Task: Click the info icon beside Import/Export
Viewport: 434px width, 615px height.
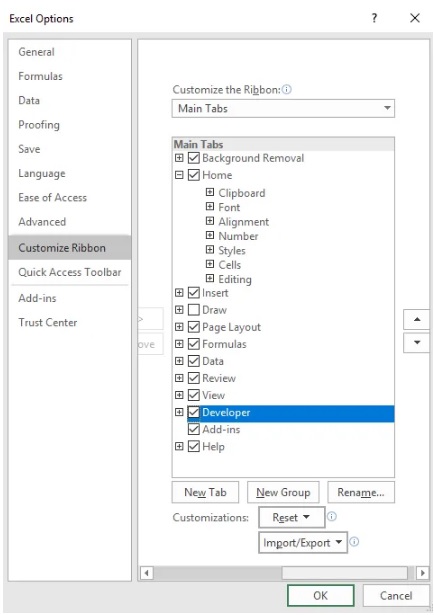Action: pos(354,542)
